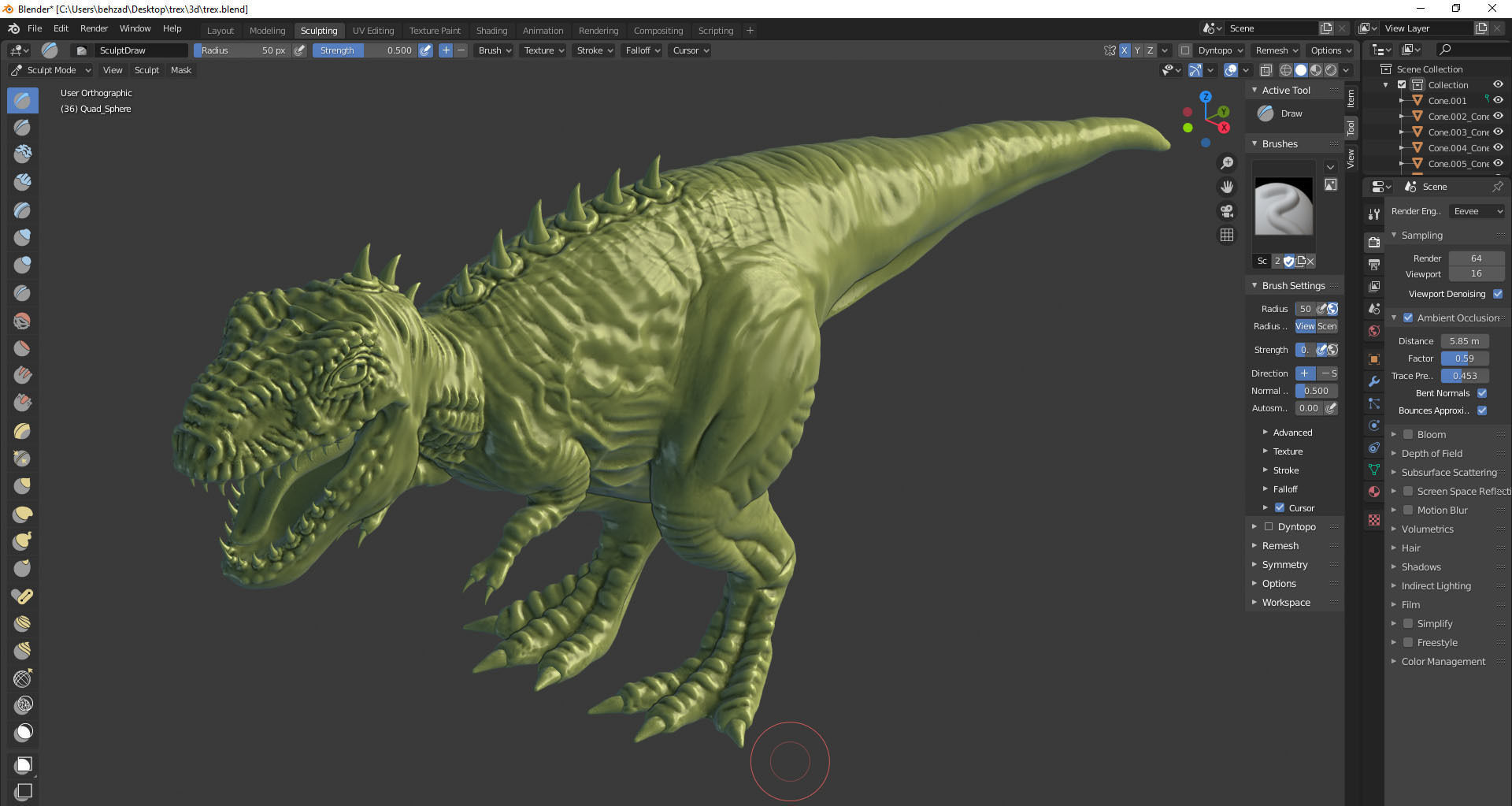Image resolution: width=1512 pixels, height=806 pixels.
Task: Click the viewport zoom magnifier gizmo
Action: 1227,163
